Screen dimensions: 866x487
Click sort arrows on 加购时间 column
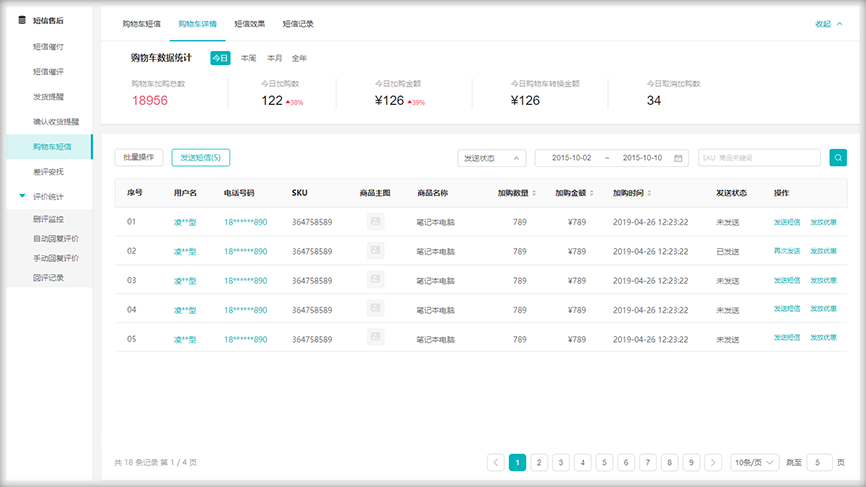(650, 193)
